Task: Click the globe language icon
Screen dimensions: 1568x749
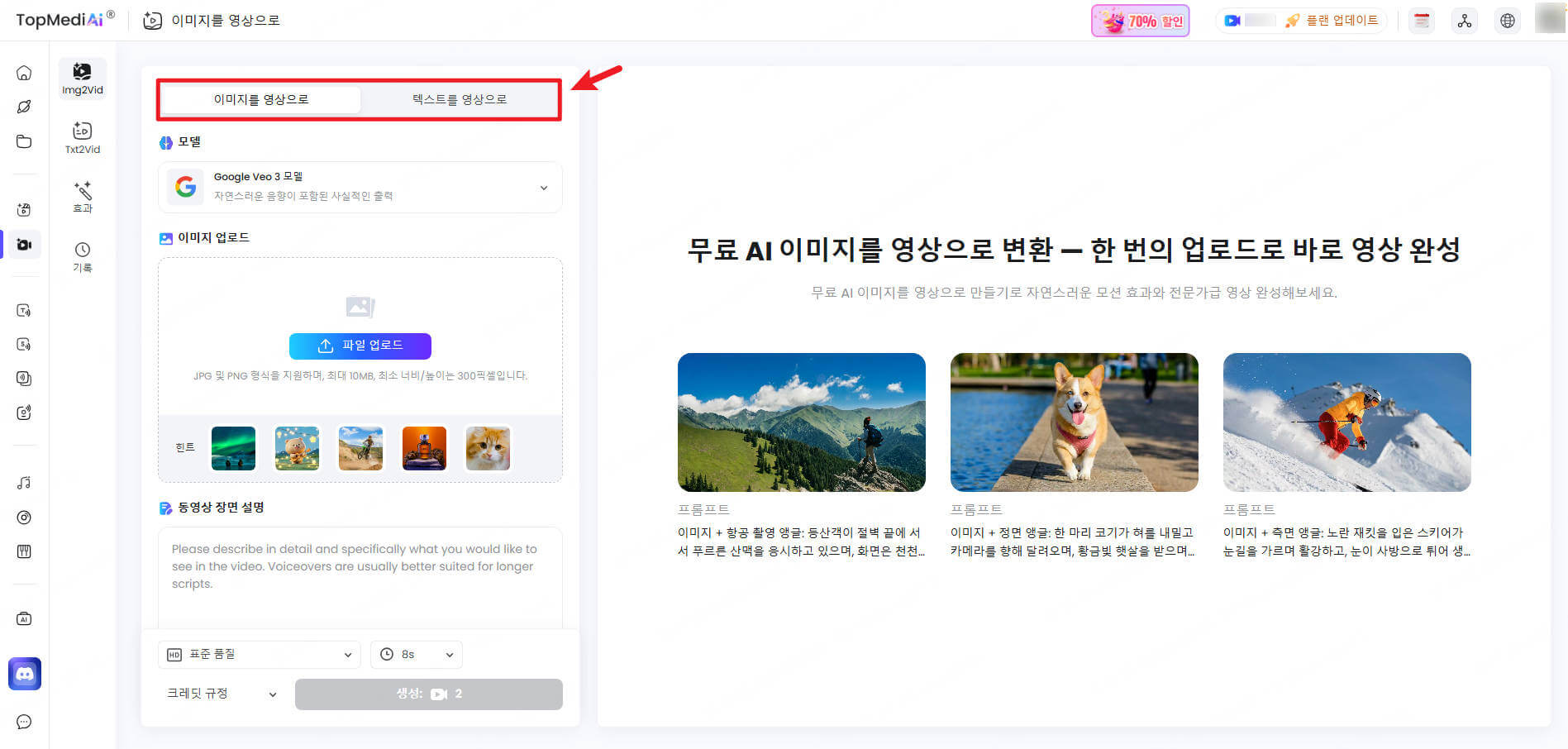Action: [1508, 21]
